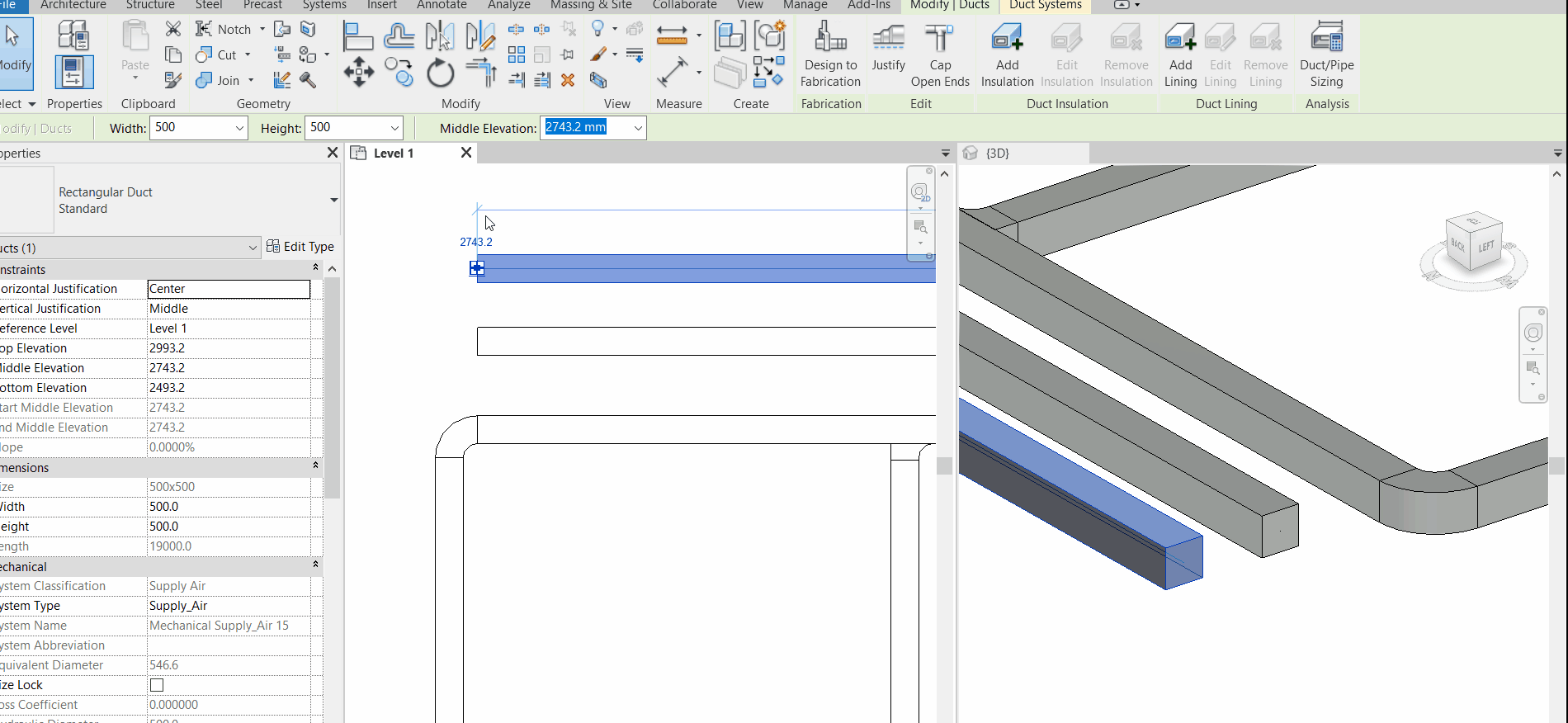Open the Paste dropdown arrow

coord(135,79)
